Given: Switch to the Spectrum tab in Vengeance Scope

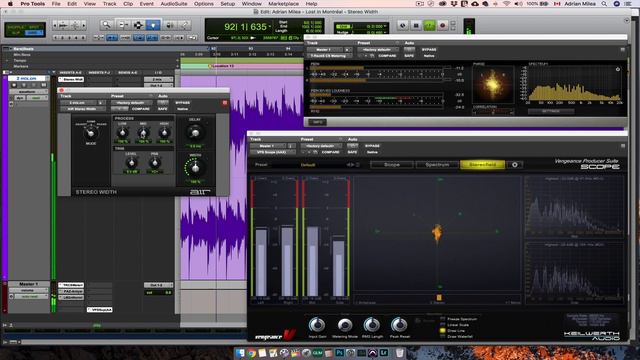Looking at the screenshot, I should pos(437,164).
